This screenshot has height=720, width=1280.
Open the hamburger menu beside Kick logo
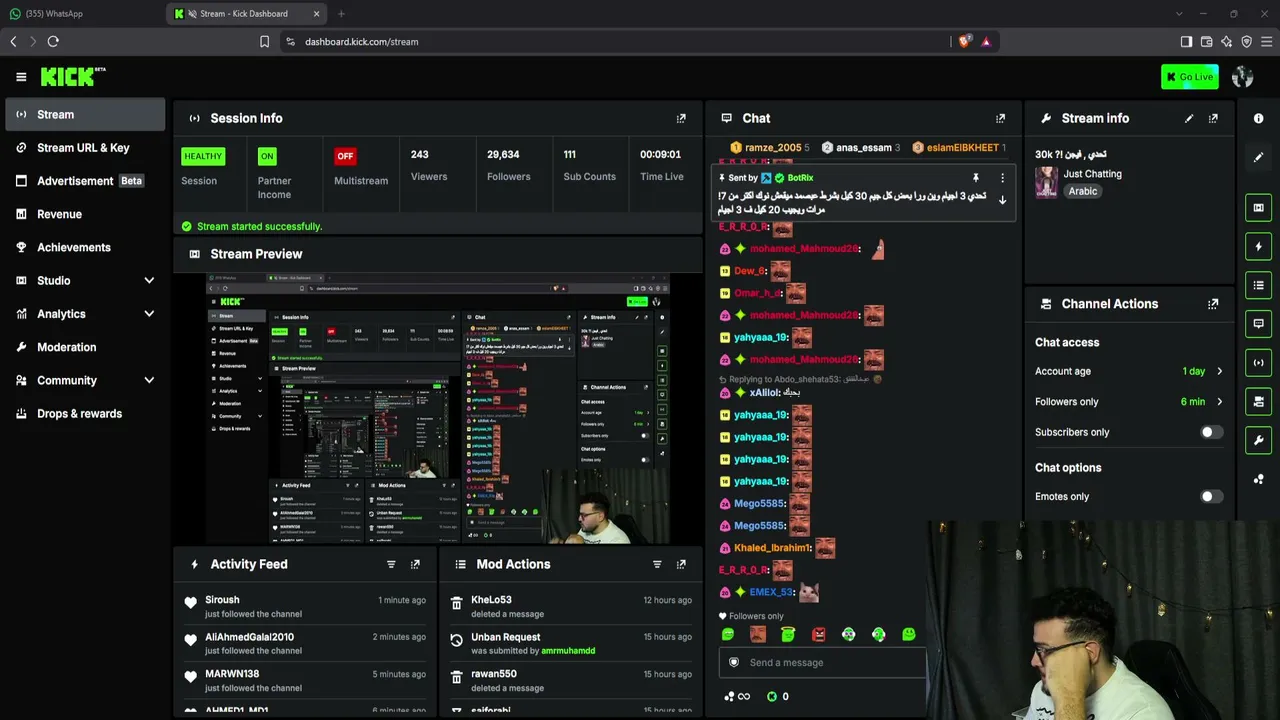pyautogui.click(x=21, y=77)
